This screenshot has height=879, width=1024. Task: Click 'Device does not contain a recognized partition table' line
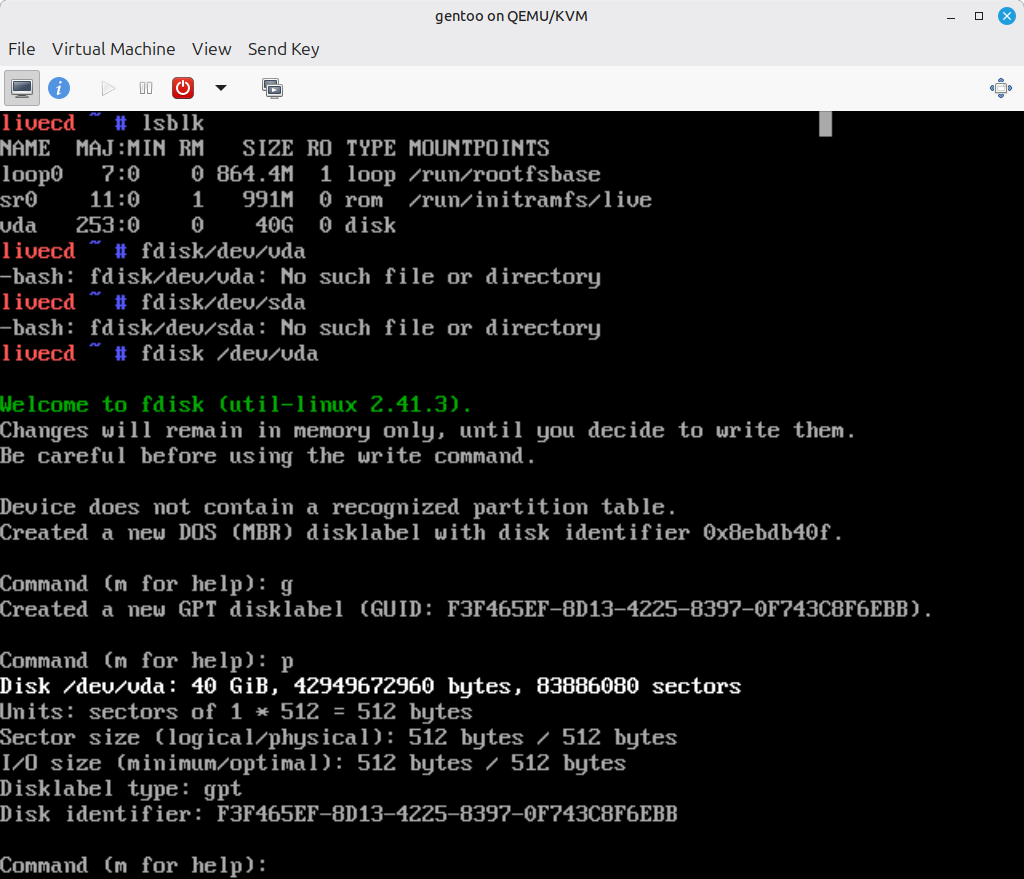coord(338,507)
